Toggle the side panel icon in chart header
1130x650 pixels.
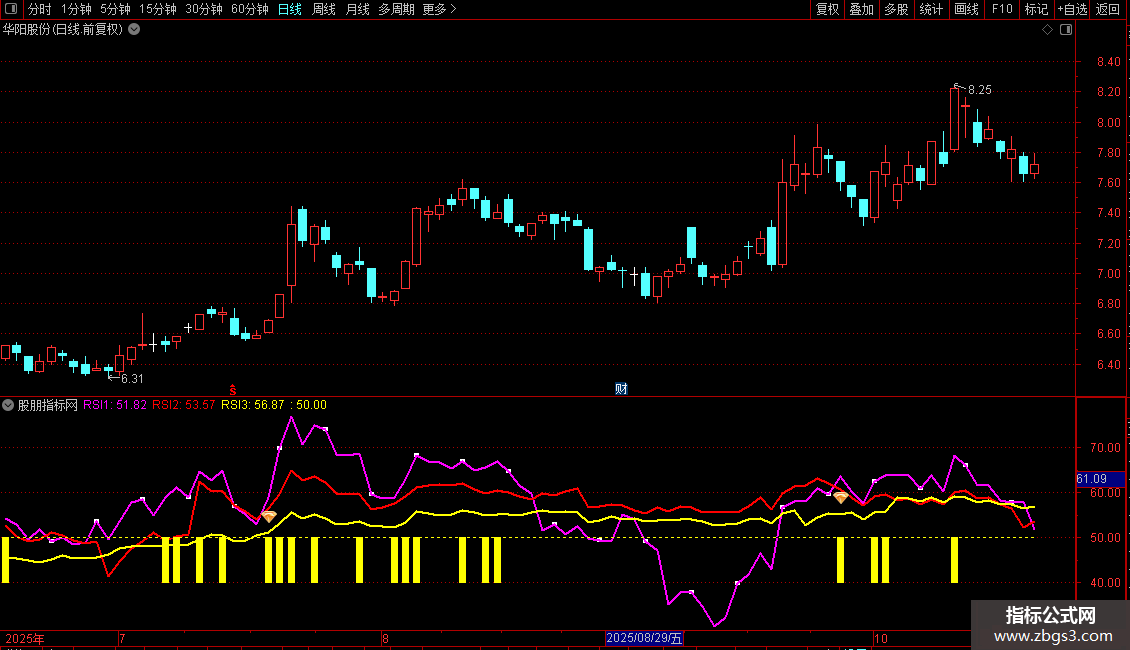(1066, 30)
